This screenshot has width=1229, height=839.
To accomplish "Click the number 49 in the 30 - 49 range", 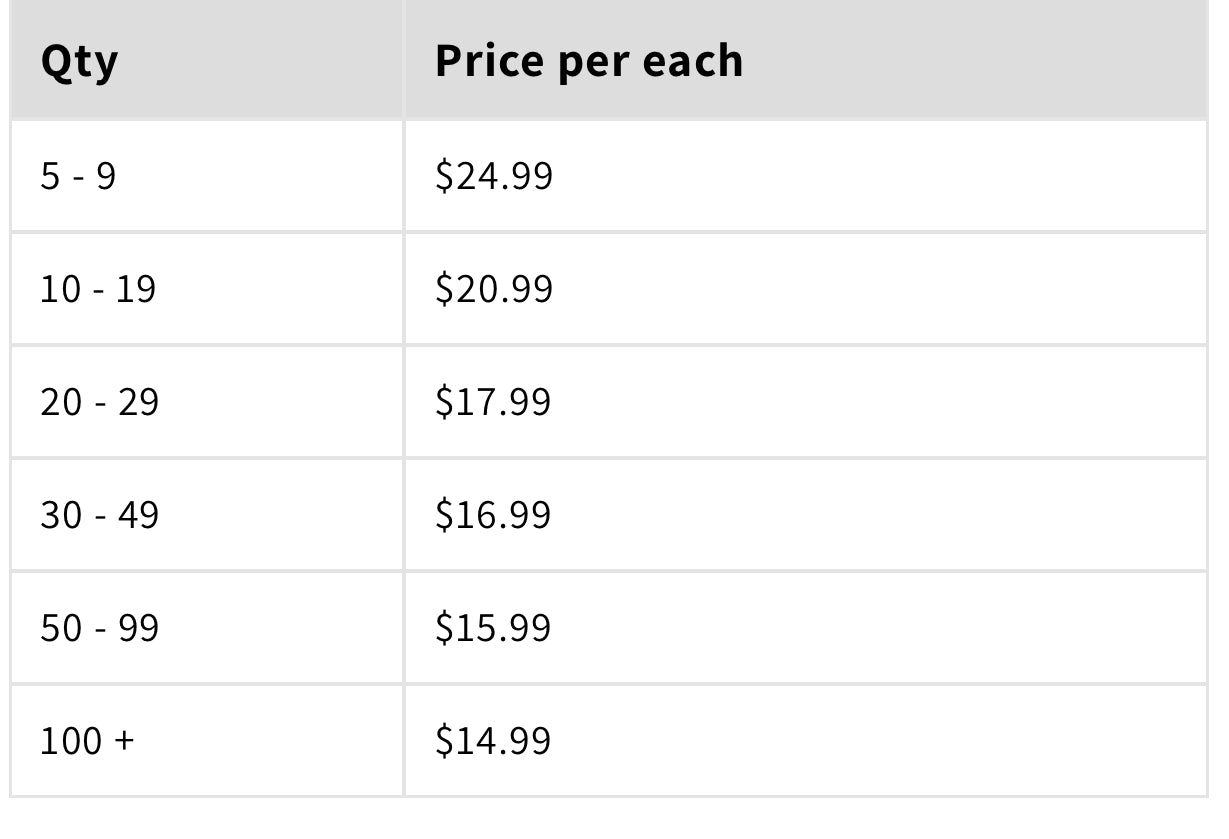I will pos(140,516).
